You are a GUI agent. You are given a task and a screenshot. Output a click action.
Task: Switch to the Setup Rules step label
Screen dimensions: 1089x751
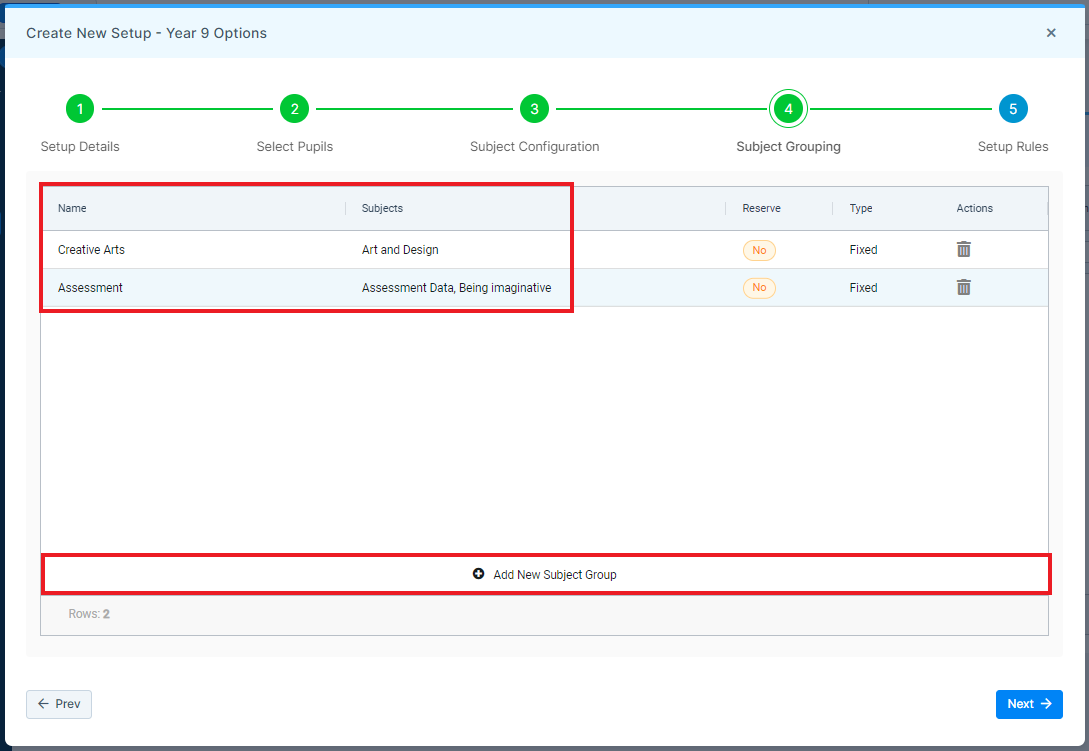pyautogui.click(x=1013, y=146)
